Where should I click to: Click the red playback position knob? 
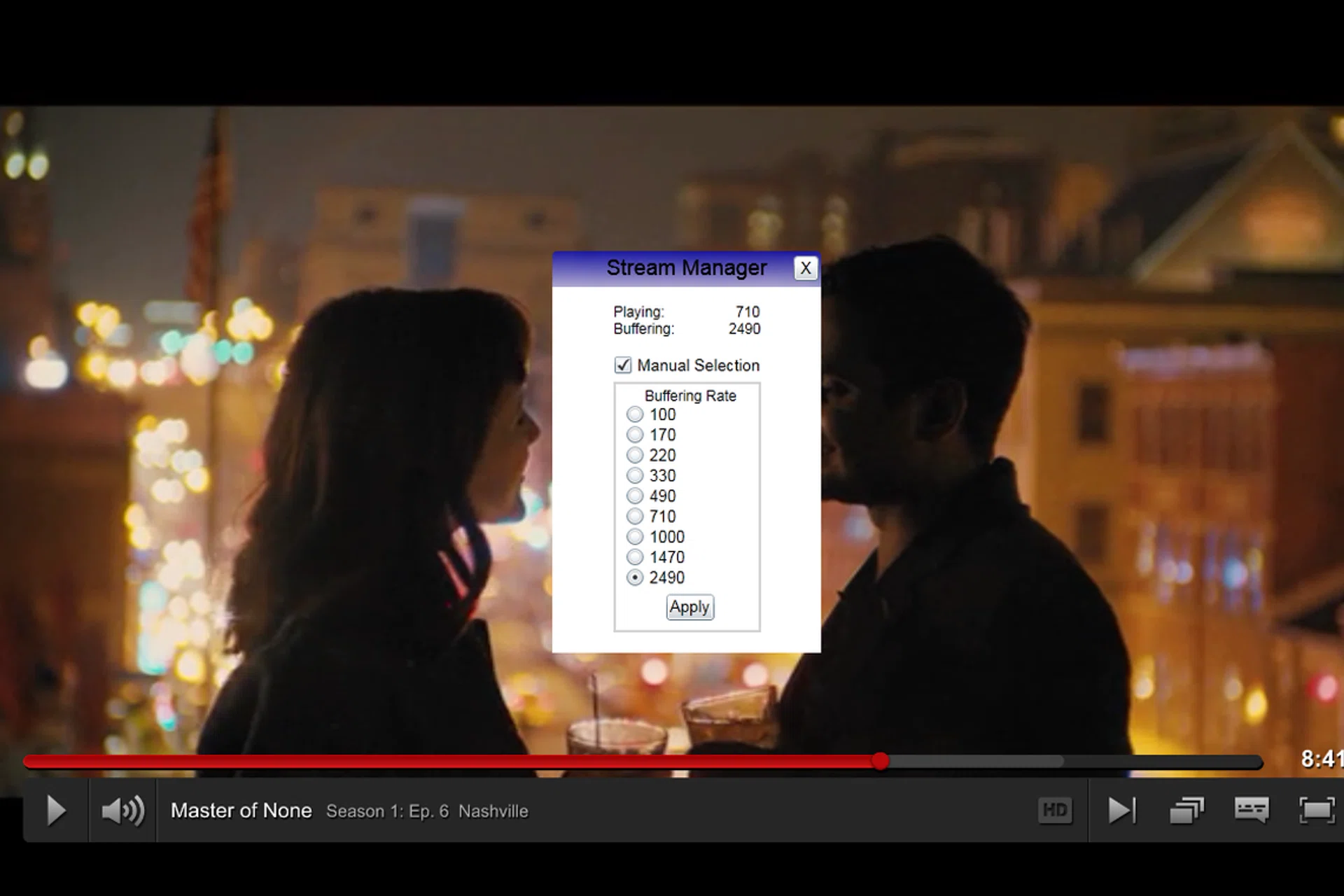coord(881,761)
